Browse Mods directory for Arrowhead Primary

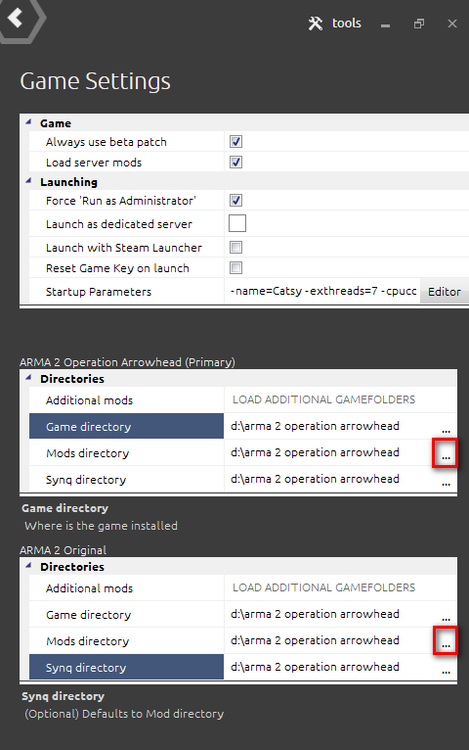446,453
